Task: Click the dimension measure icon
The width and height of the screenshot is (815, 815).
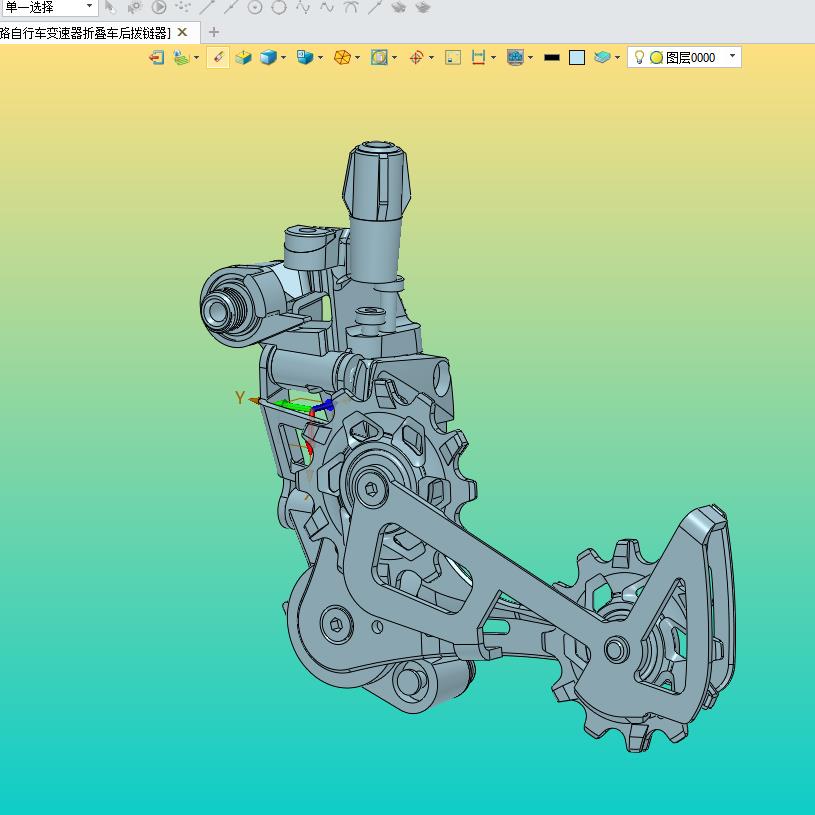Action: (478, 58)
